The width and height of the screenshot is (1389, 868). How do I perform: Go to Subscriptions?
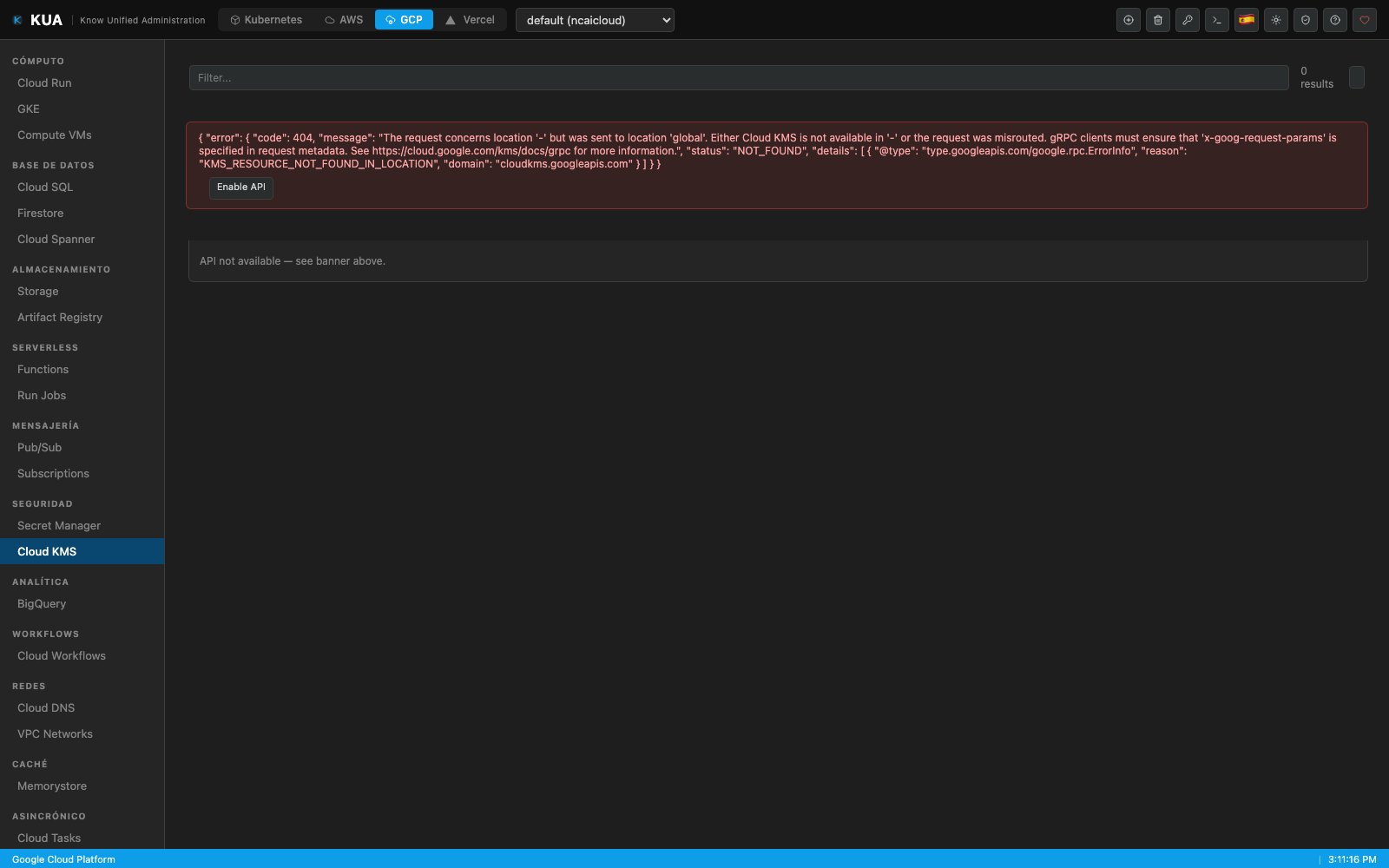[x=82, y=474]
